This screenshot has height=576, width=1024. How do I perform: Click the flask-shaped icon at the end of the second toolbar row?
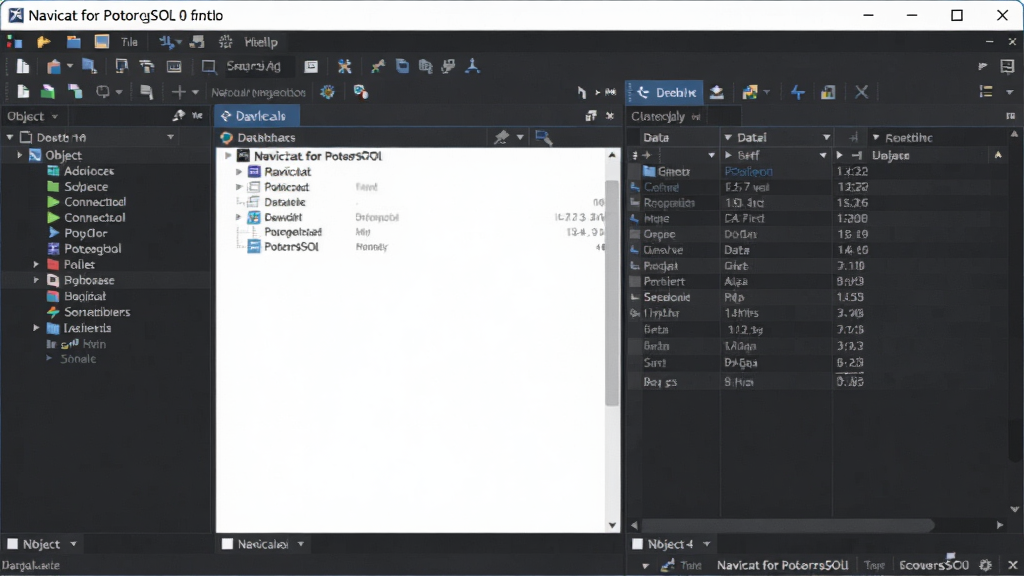click(x=472, y=66)
